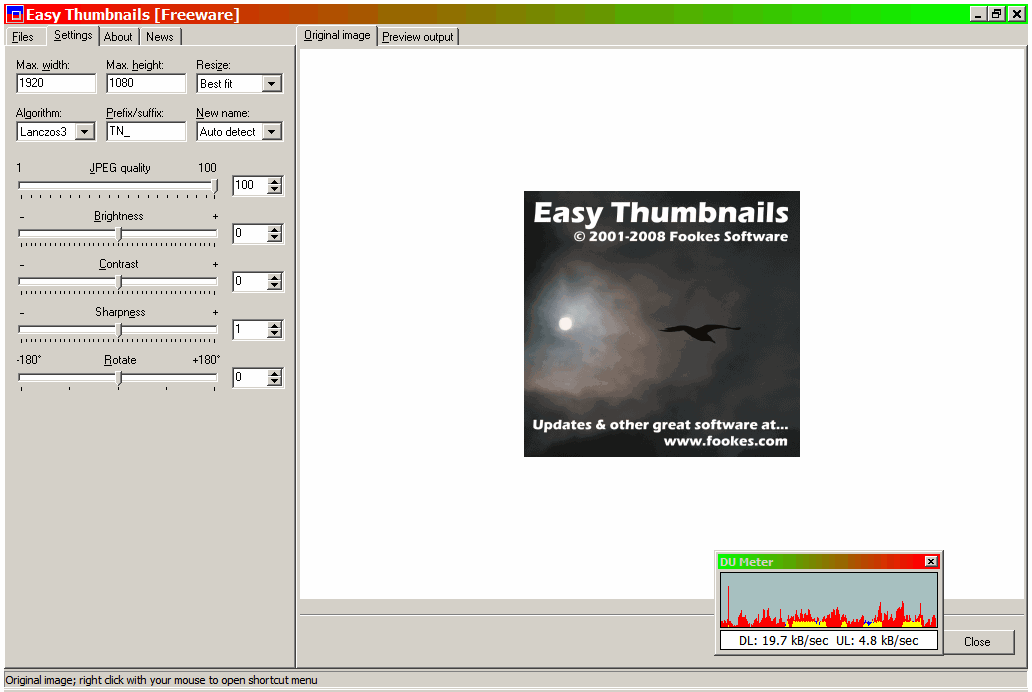Click the Rotate slider handle
Screen dimensions: 1032x692
tap(119, 379)
